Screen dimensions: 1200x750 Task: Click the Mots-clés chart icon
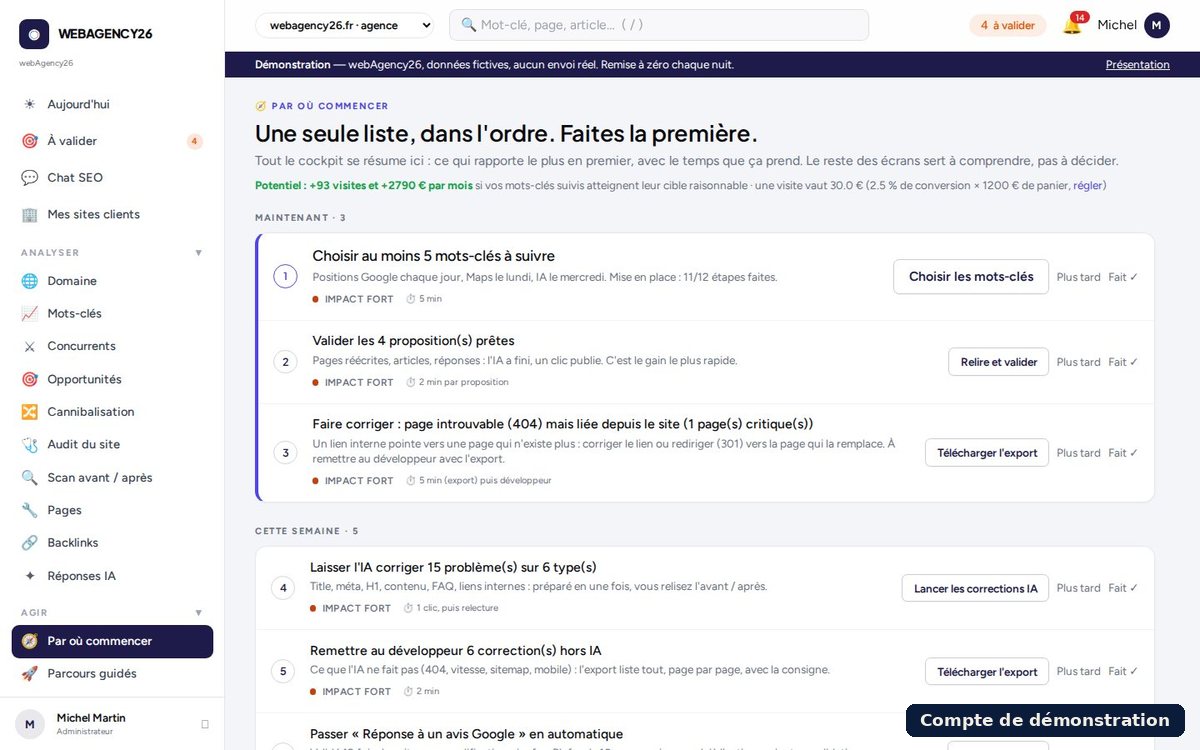pyautogui.click(x=29, y=313)
